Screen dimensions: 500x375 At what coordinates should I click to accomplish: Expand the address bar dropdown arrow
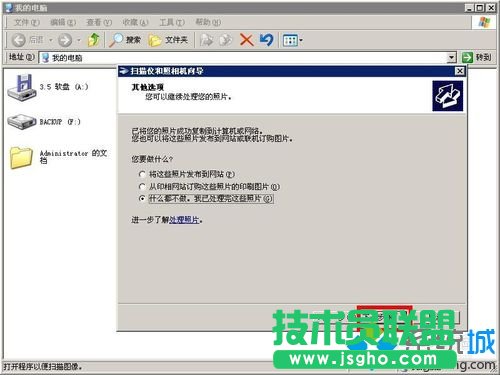click(451, 58)
